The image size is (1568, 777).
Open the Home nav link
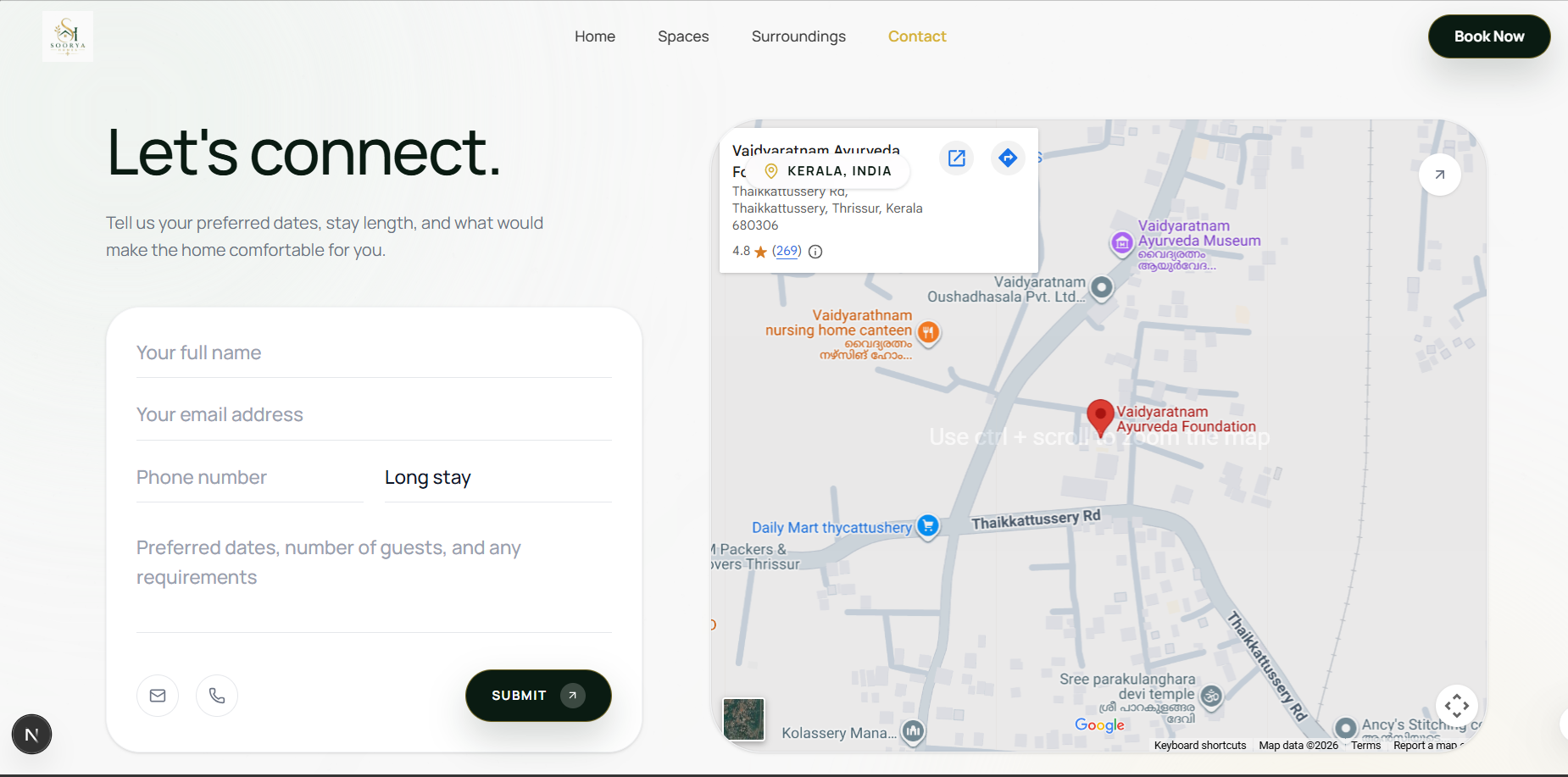coord(595,36)
